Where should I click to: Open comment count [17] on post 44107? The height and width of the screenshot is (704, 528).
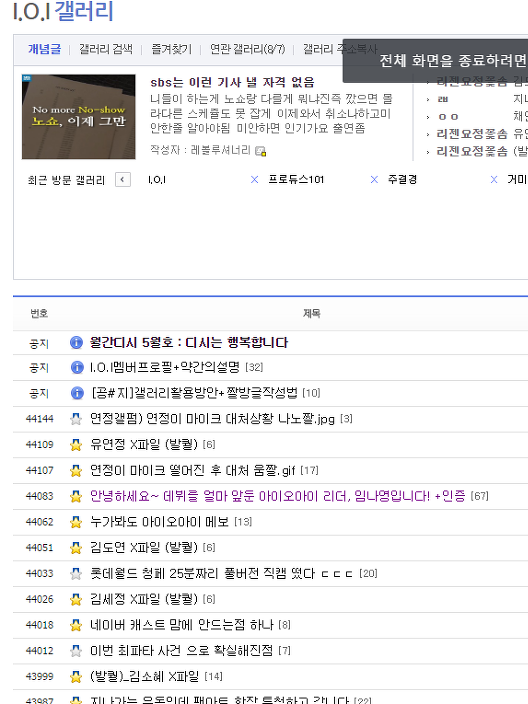(x=309, y=471)
